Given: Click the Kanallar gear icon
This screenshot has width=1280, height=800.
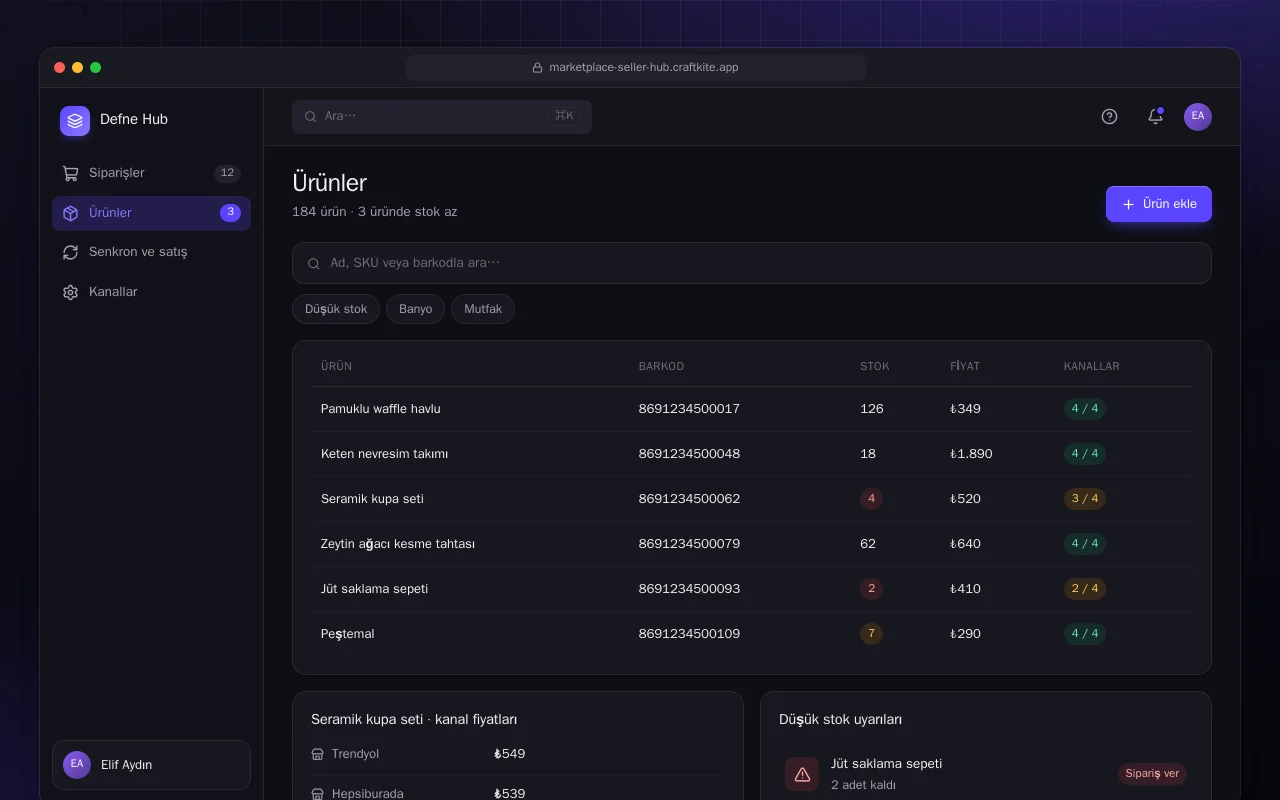Looking at the screenshot, I should click(70, 292).
